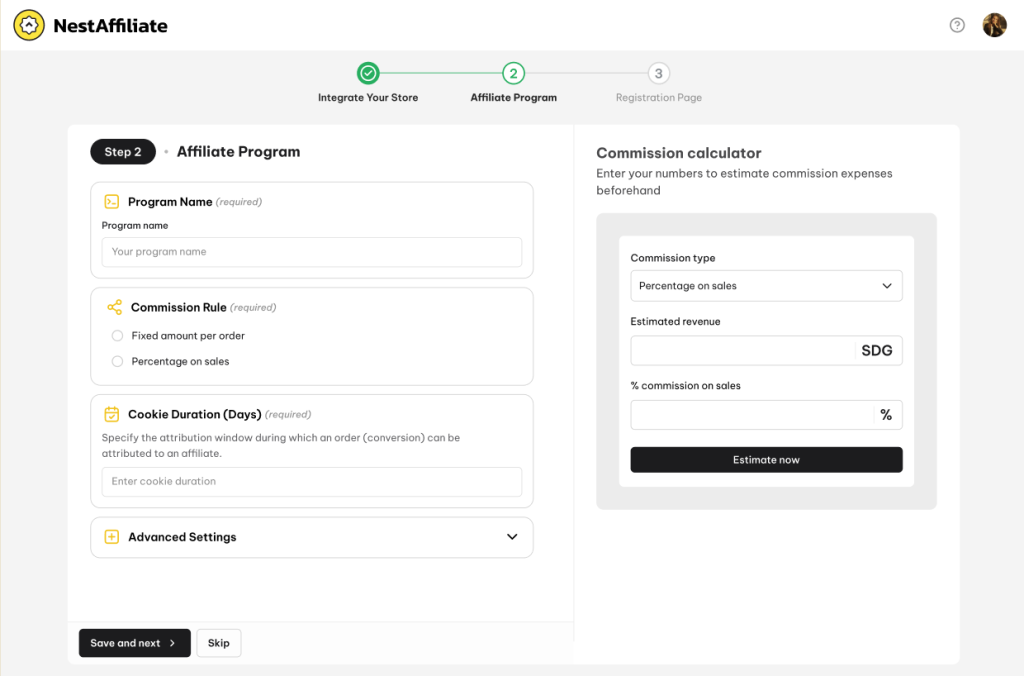The image size is (1024, 676).
Task: Click Save and next button
Action: pos(135,643)
